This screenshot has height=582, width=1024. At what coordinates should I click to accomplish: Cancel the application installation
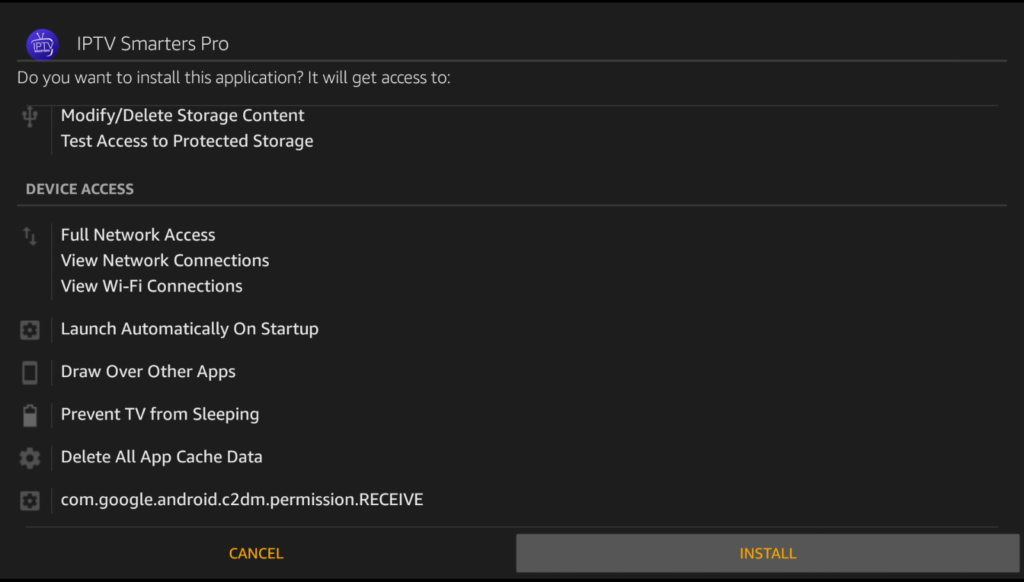coord(256,553)
